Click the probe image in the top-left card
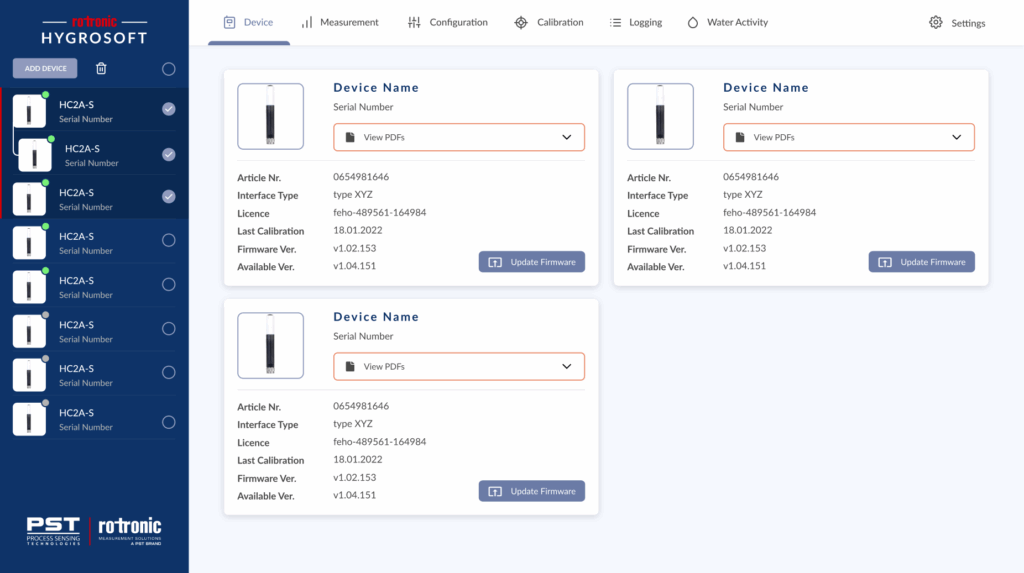This screenshot has width=1024, height=573. pyautogui.click(x=270, y=116)
